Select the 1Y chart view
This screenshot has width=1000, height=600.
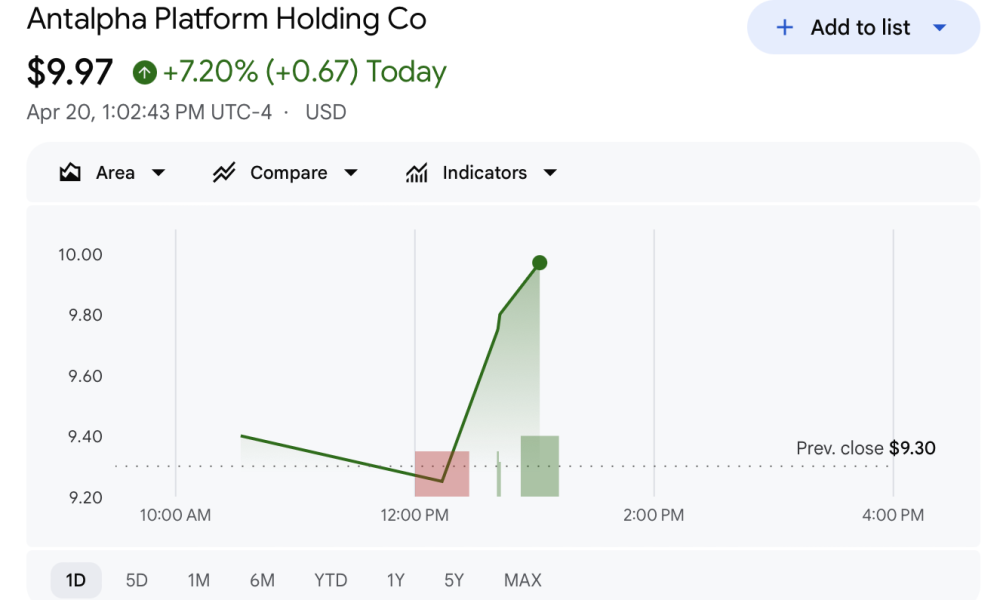pyautogui.click(x=394, y=579)
